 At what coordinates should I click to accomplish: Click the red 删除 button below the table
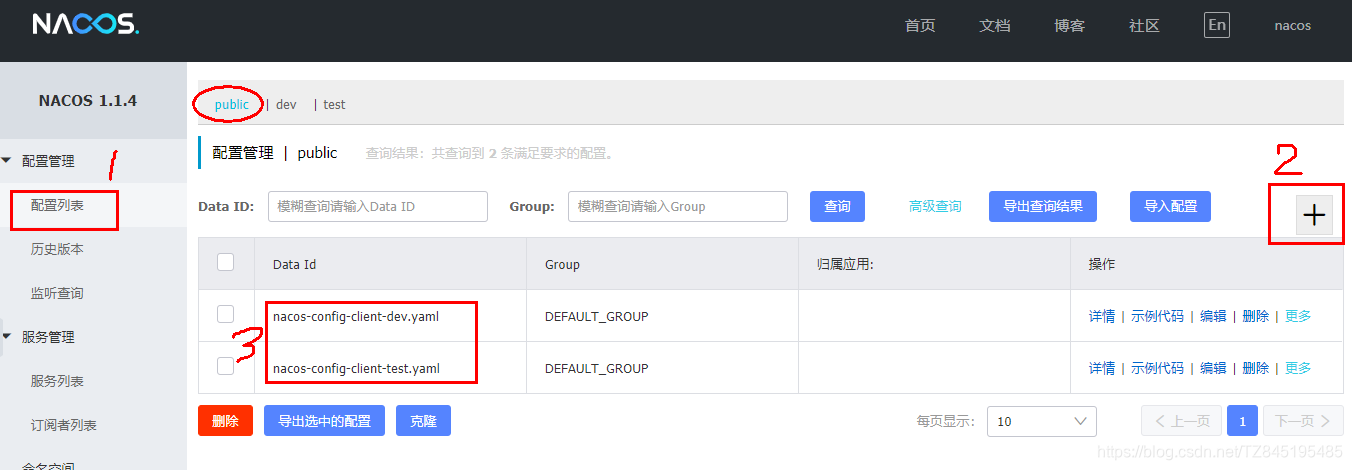(225, 421)
